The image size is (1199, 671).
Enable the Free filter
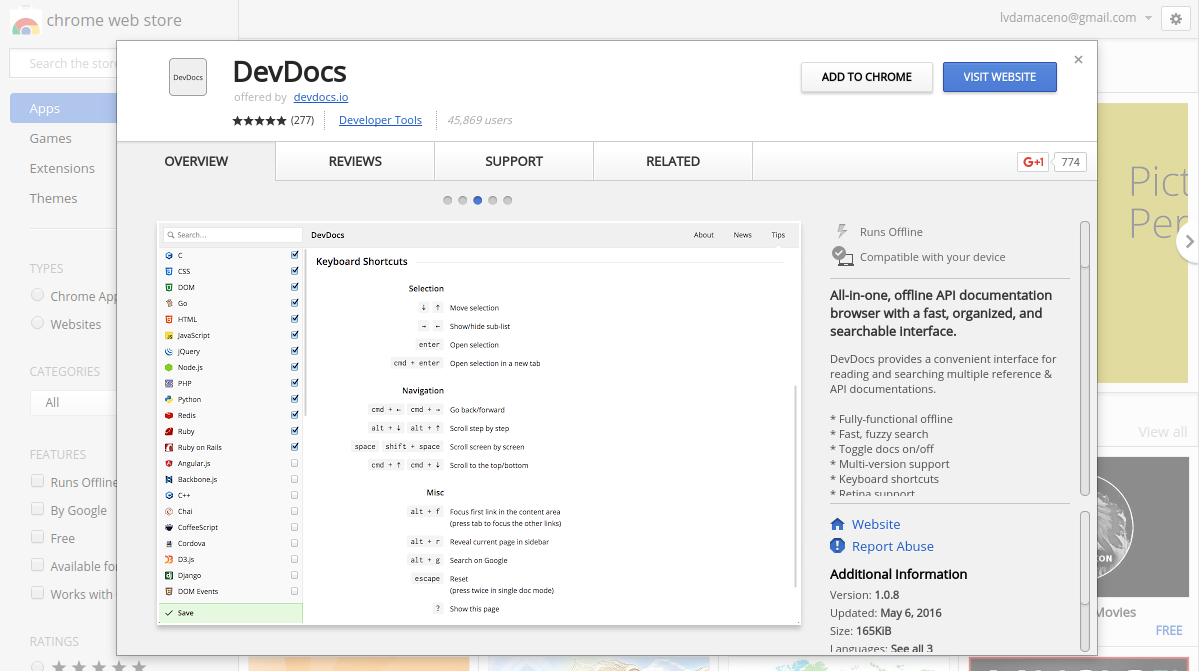point(37,538)
